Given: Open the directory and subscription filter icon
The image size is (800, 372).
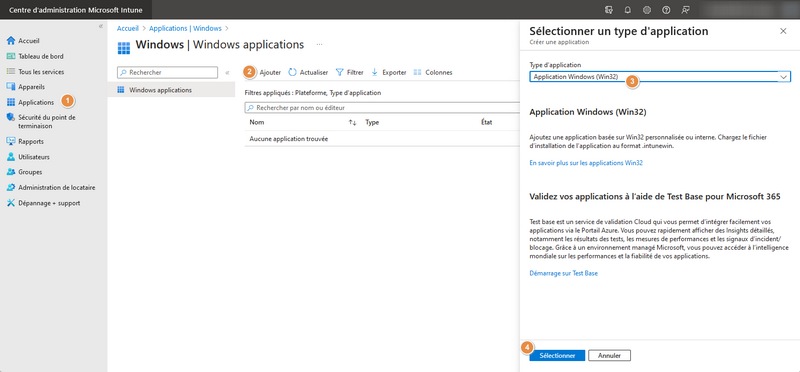Looking at the screenshot, I should click(x=608, y=10).
